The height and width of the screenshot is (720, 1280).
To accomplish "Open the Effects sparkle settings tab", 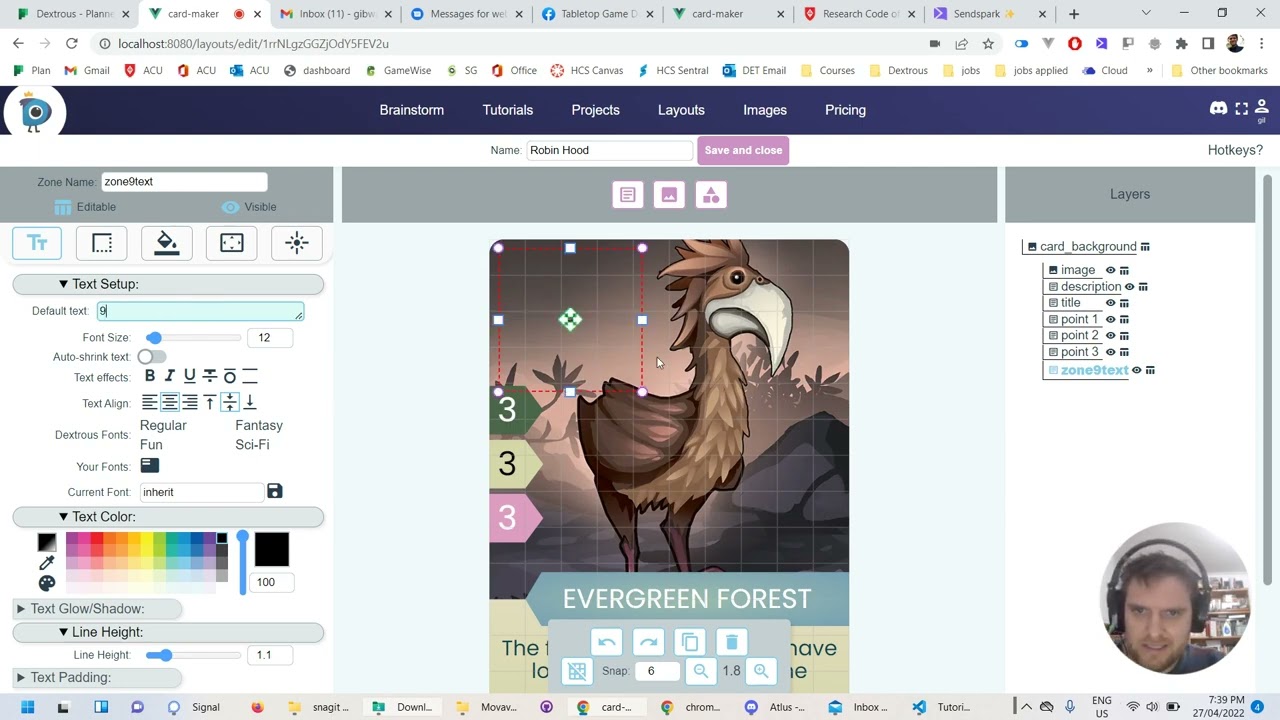I will [297, 243].
